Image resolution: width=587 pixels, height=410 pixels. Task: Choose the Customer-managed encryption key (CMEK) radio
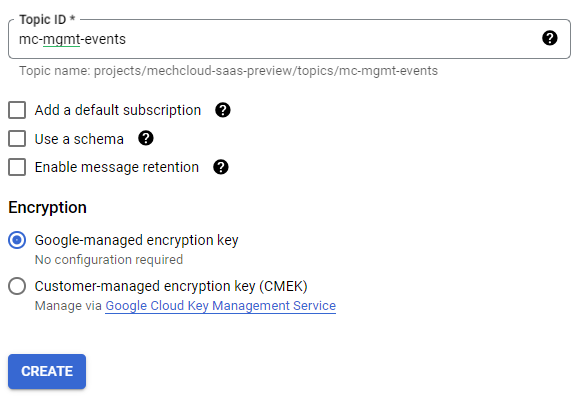coord(17,286)
